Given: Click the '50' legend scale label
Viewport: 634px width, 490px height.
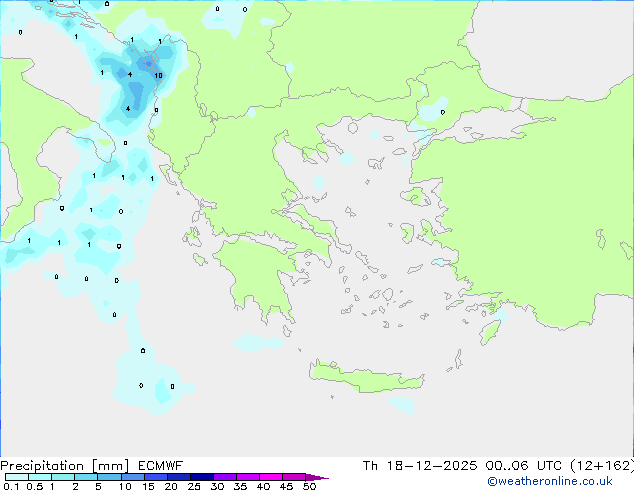Looking at the screenshot, I should pos(309,486).
